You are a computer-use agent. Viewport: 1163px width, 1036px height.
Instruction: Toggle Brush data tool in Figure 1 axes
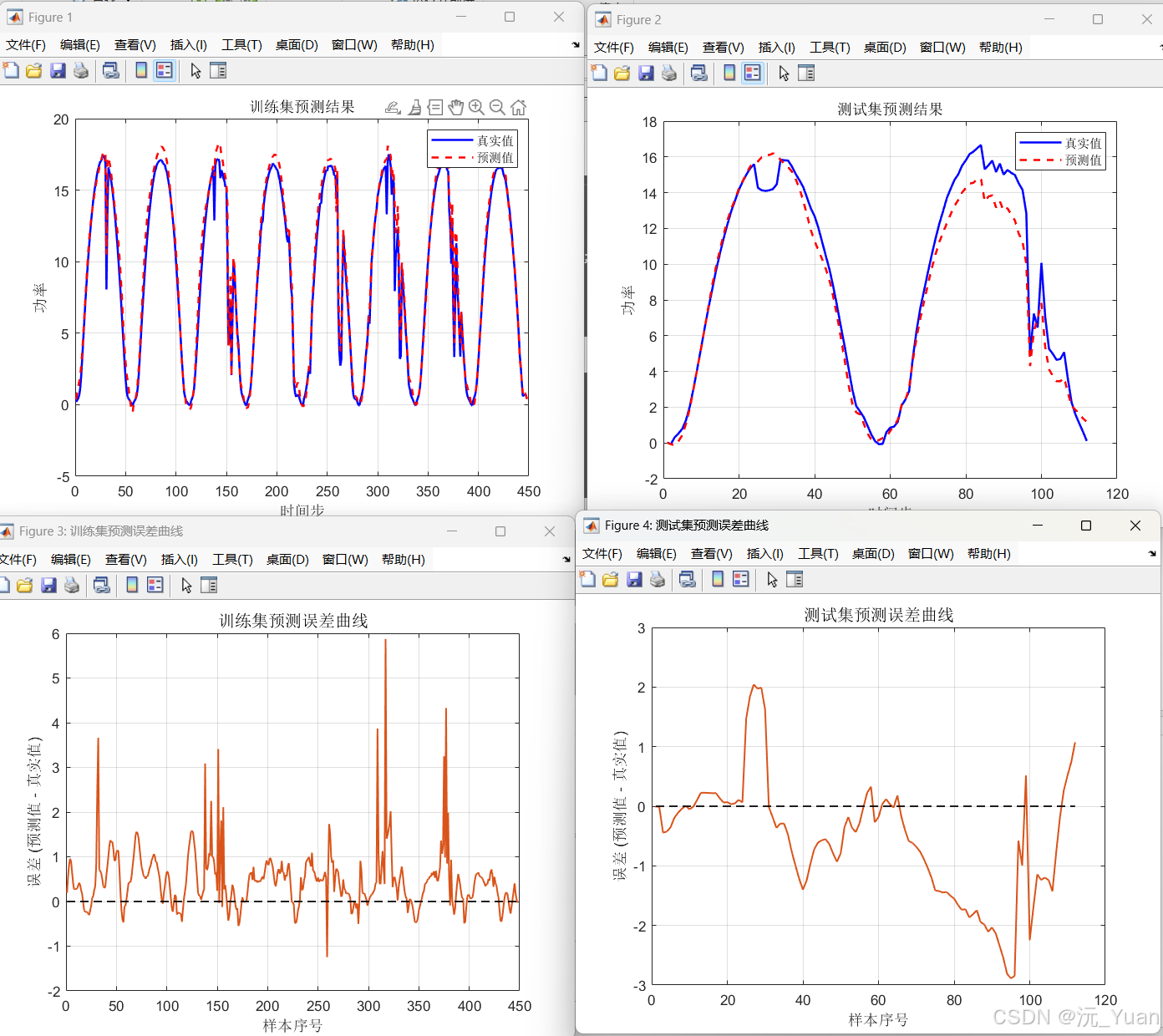pyautogui.click(x=415, y=107)
